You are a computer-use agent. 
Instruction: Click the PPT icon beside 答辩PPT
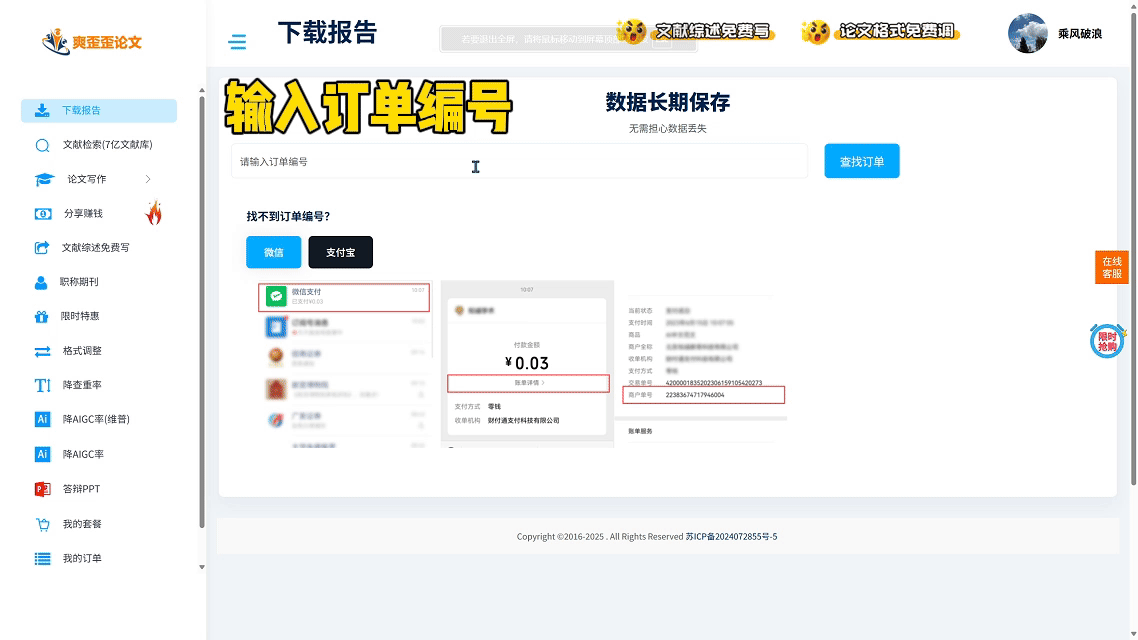pyautogui.click(x=42, y=489)
